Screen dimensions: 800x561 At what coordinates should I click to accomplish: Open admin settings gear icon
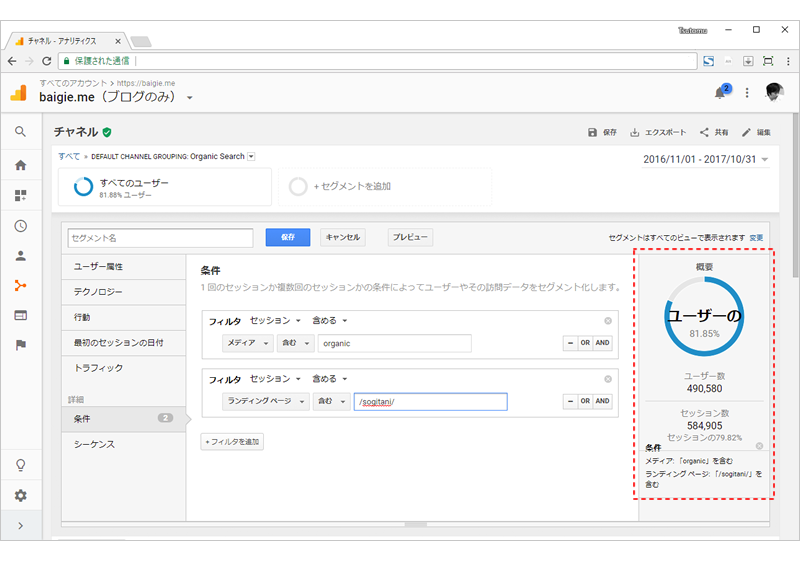click(20, 495)
